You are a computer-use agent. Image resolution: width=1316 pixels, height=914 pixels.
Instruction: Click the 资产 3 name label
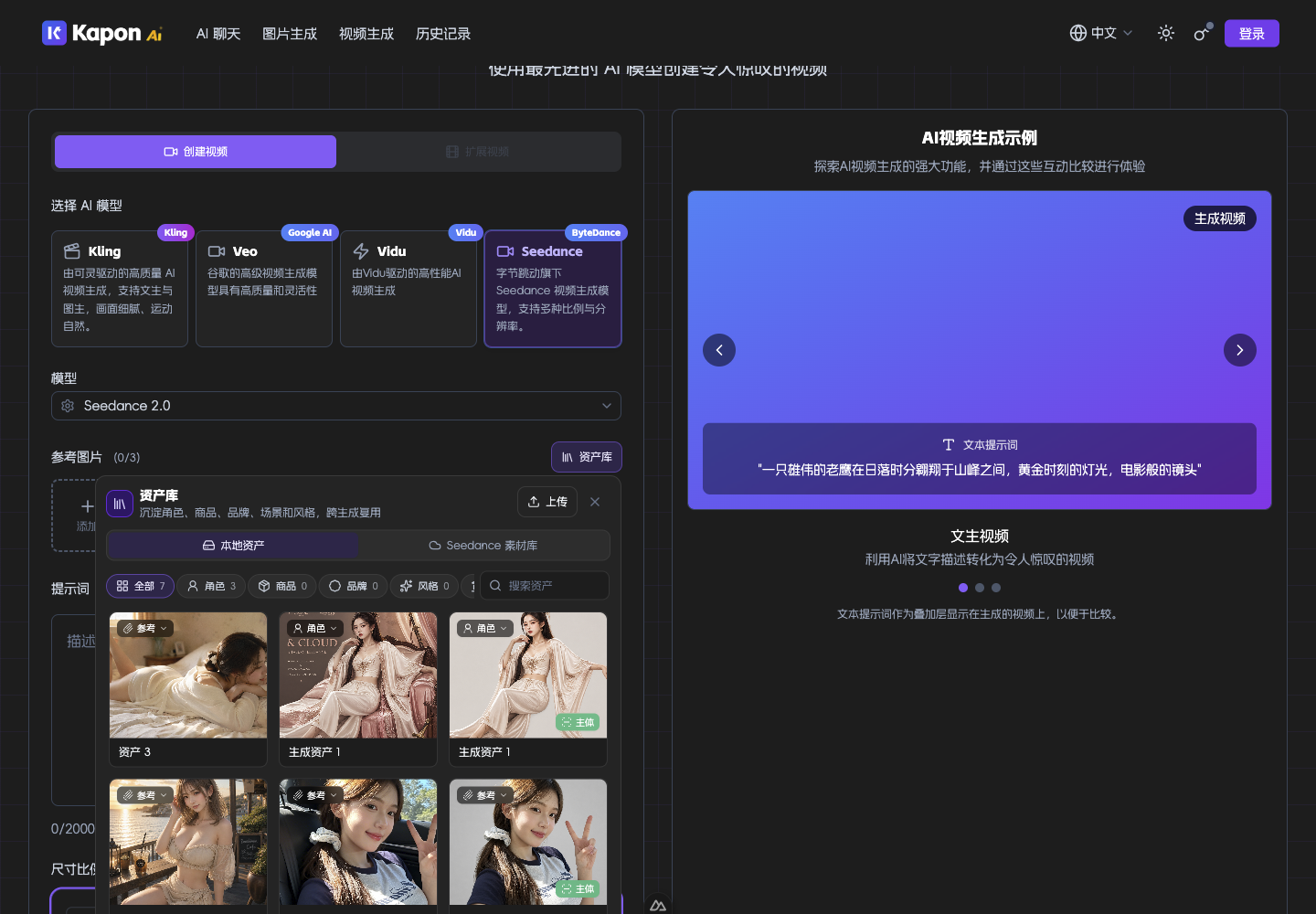coord(134,752)
